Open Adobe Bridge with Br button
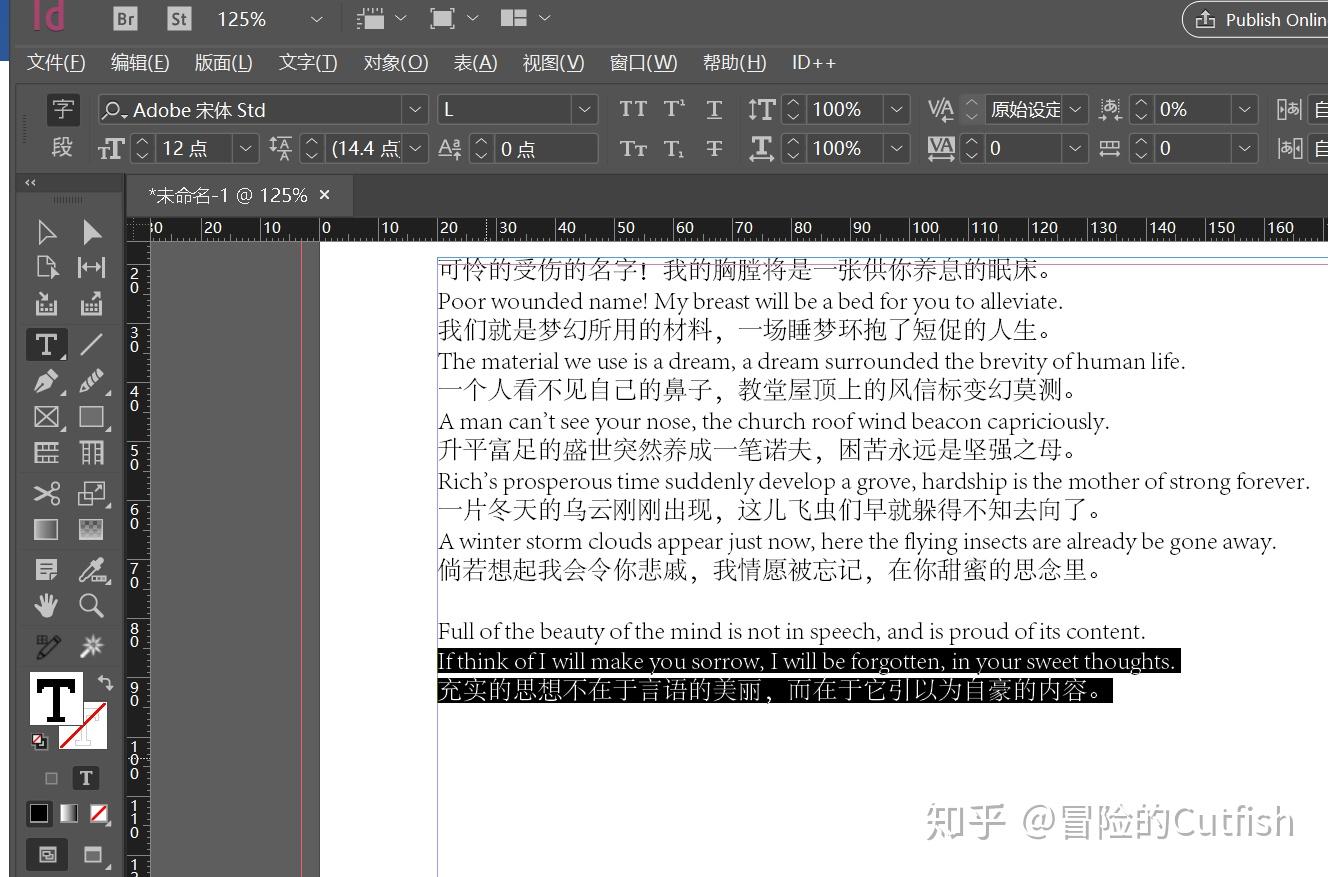 click(125, 19)
